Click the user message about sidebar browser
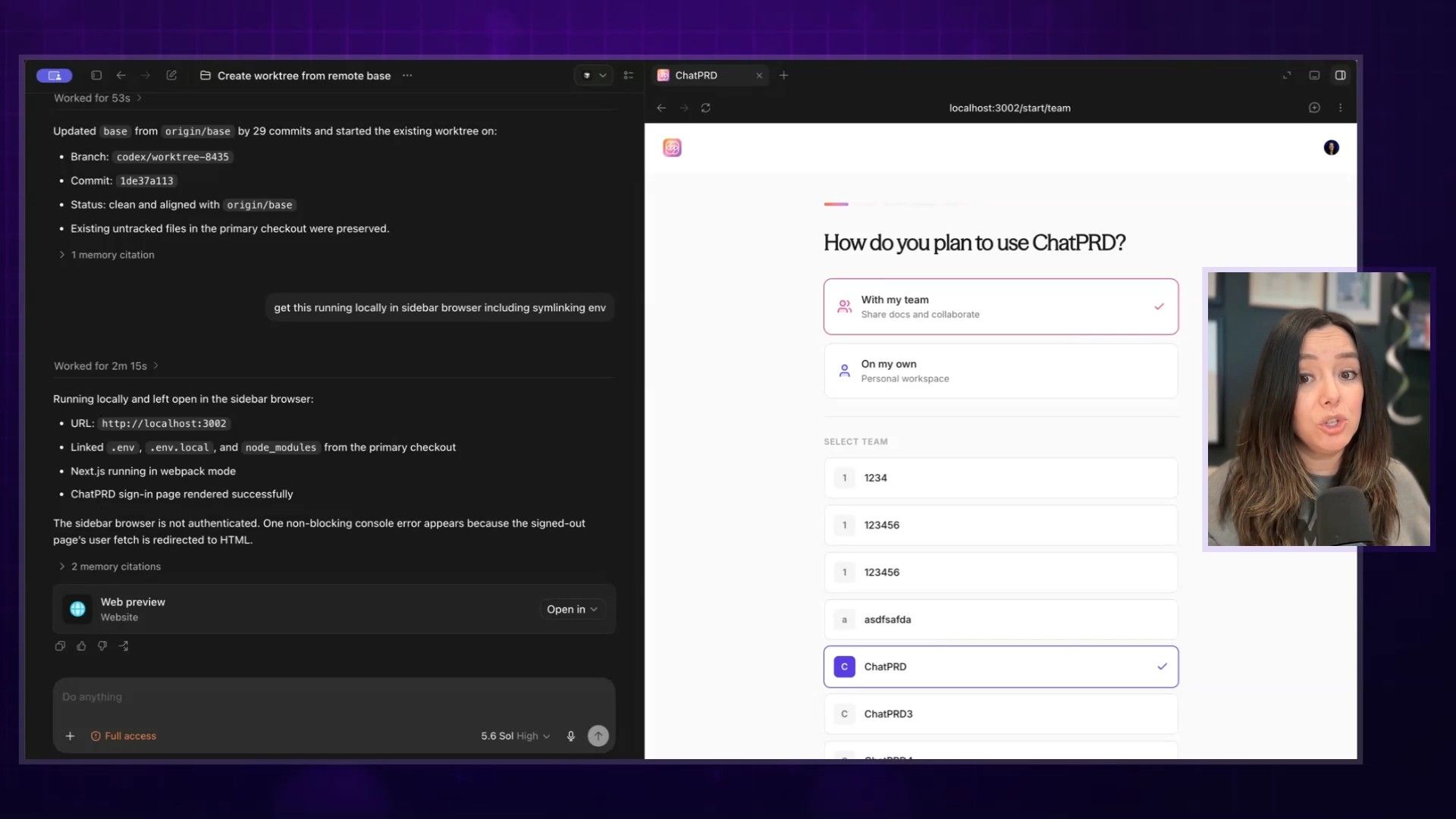The width and height of the screenshot is (1456, 819). [440, 307]
